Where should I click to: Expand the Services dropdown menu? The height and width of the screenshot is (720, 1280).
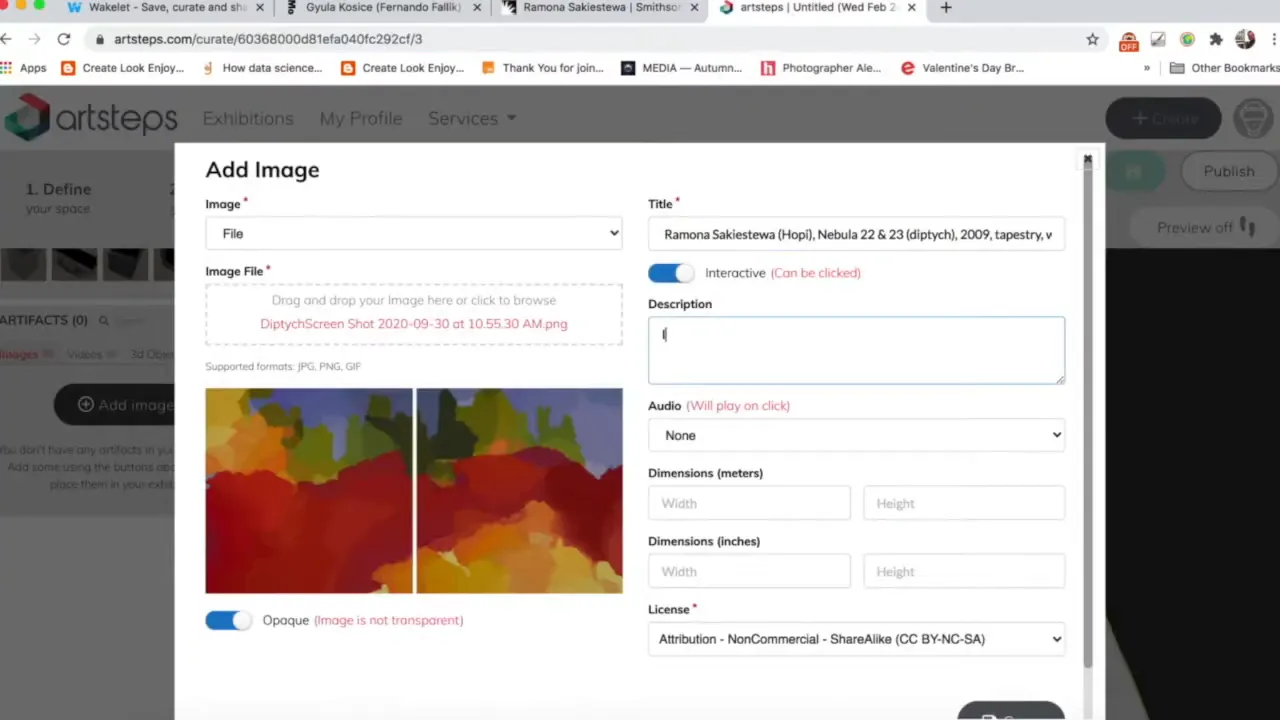tap(472, 118)
